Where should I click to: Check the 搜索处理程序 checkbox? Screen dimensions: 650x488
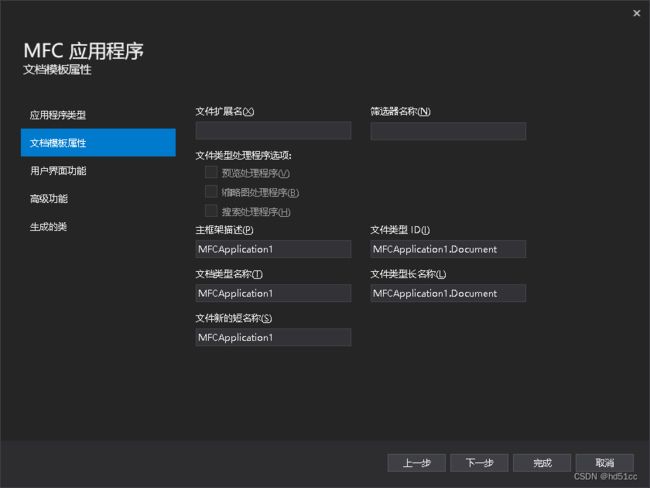[x=211, y=211]
